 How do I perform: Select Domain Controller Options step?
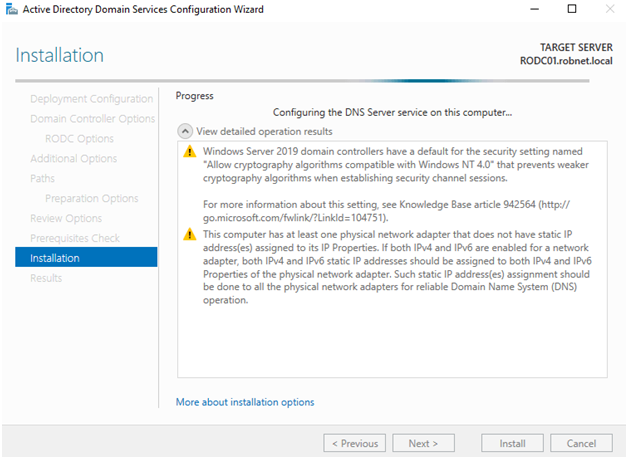click(x=93, y=119)
